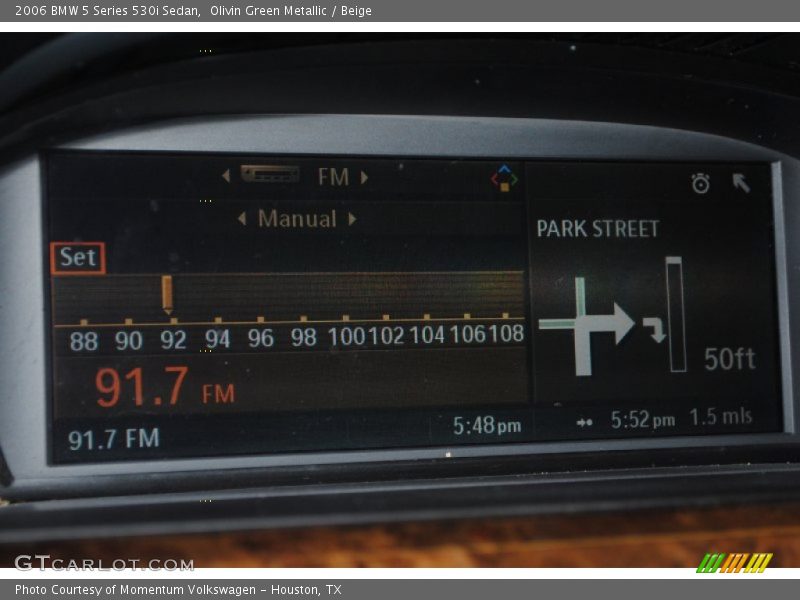Screen dimensions: 800x600
Task: Click the 90 mark on frequency scale
Action: pos(129,341)
